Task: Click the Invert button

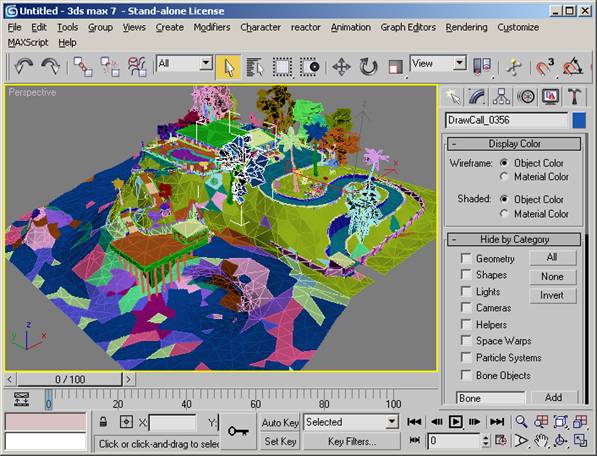Action: pyautogui.click(x=552, y=295)
